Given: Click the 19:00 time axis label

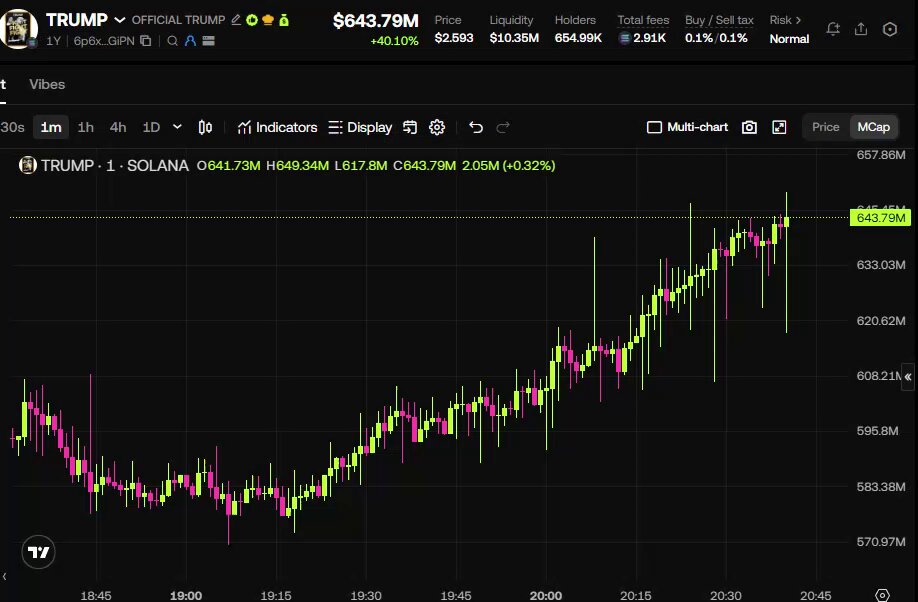Looking at the screenshot, I should click(x=186, y=596).
